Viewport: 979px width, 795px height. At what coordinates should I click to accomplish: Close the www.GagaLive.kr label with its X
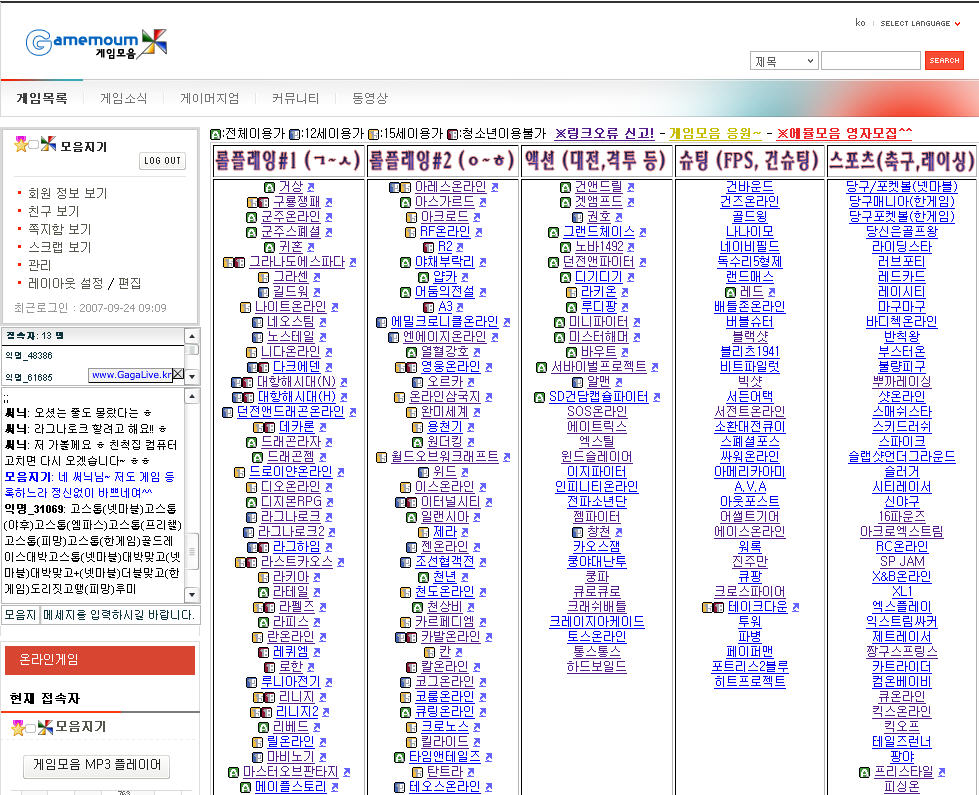click(178, 374)
